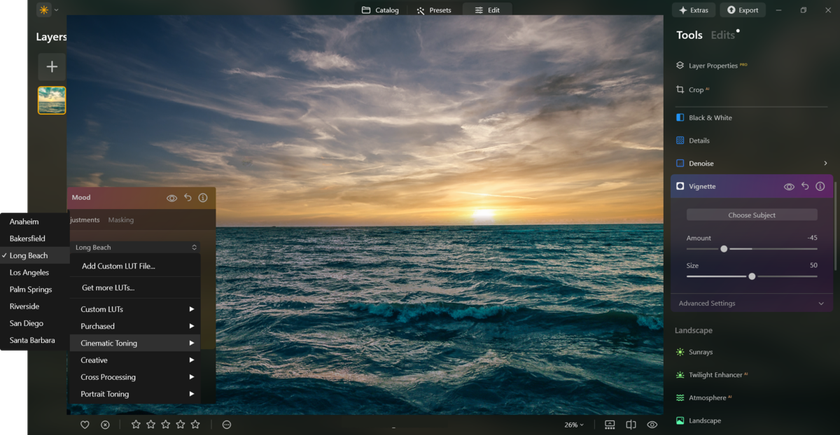Select the Los Angeles LUT

point(35,273)
